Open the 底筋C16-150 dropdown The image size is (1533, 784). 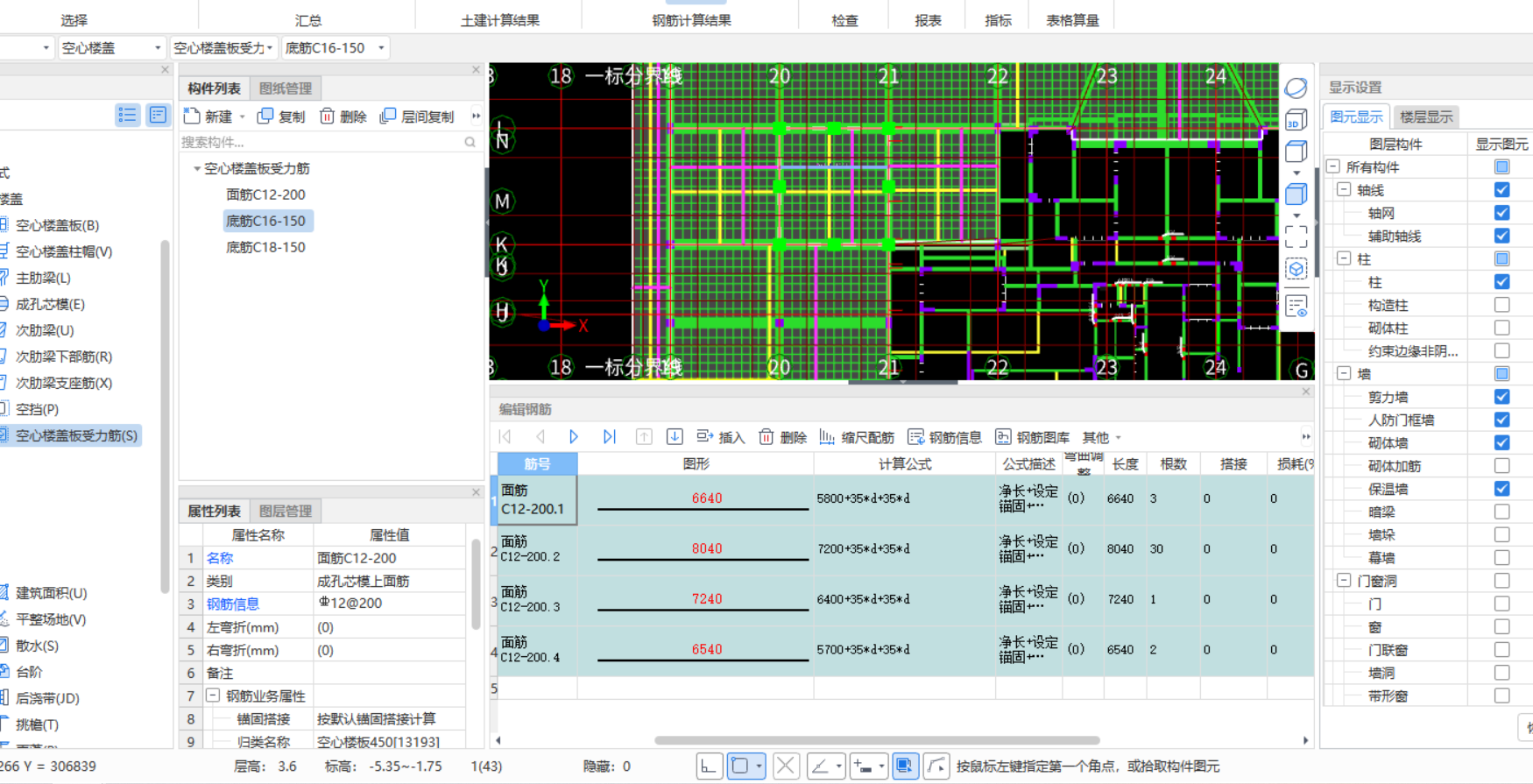pos(336,48)
